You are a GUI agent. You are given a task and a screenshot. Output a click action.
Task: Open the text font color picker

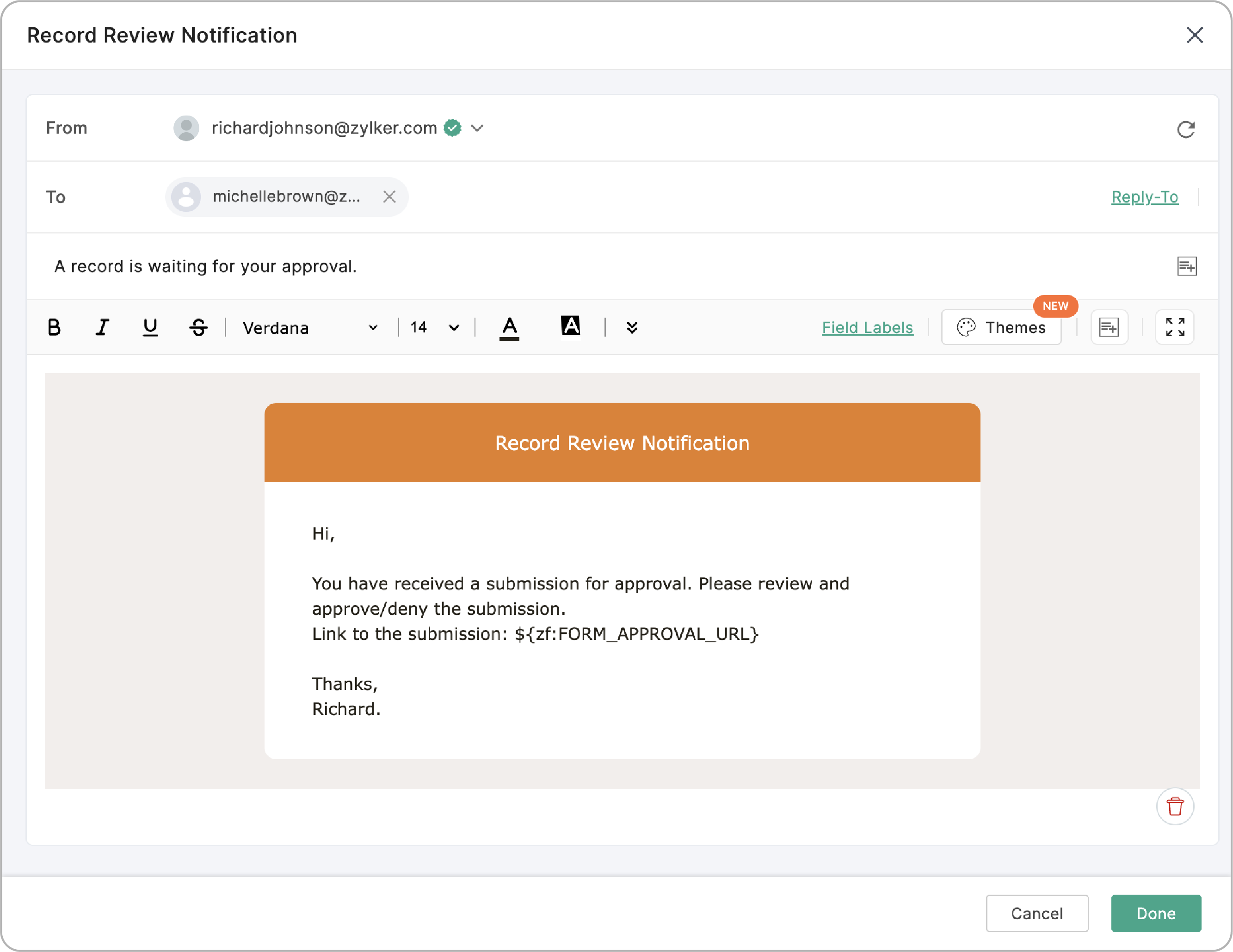(509, 328)
